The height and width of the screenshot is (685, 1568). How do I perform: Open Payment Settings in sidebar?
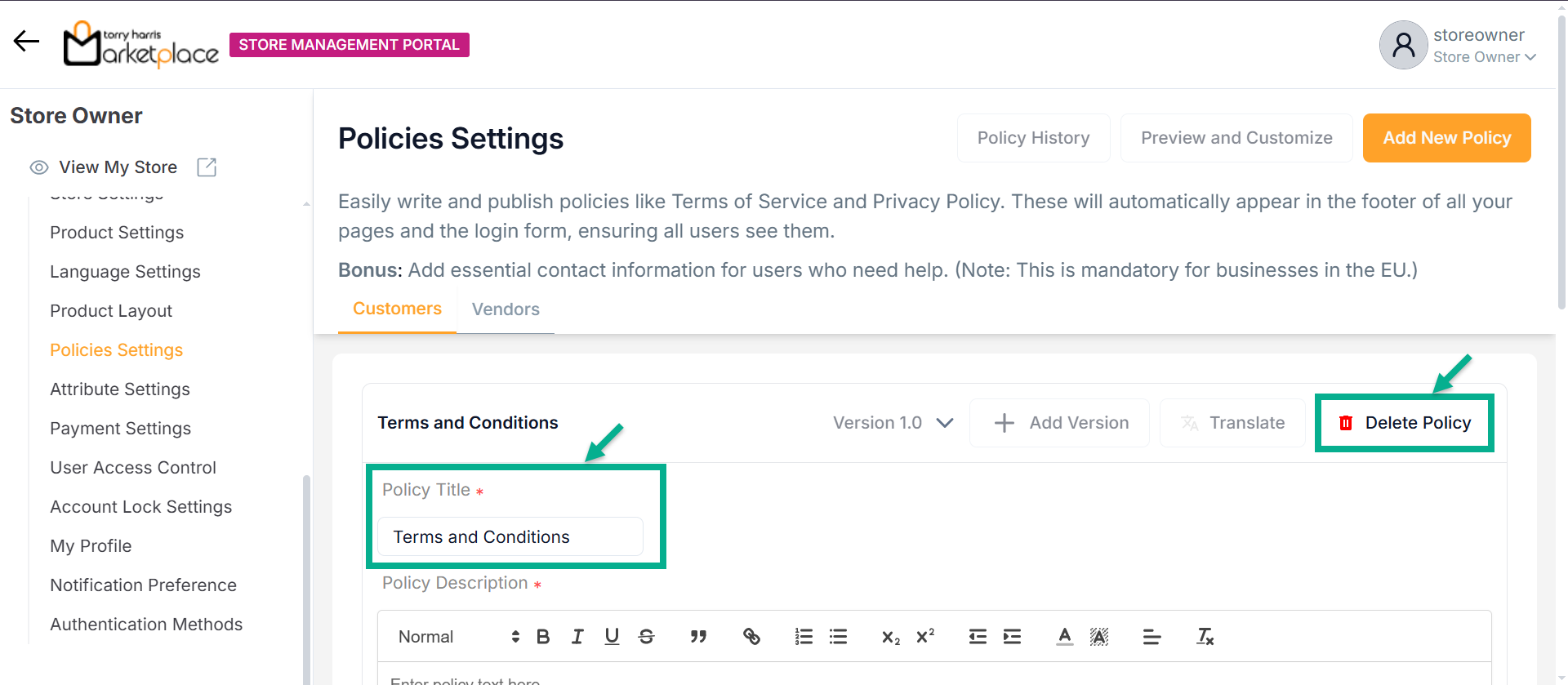[x=120, y=429]
